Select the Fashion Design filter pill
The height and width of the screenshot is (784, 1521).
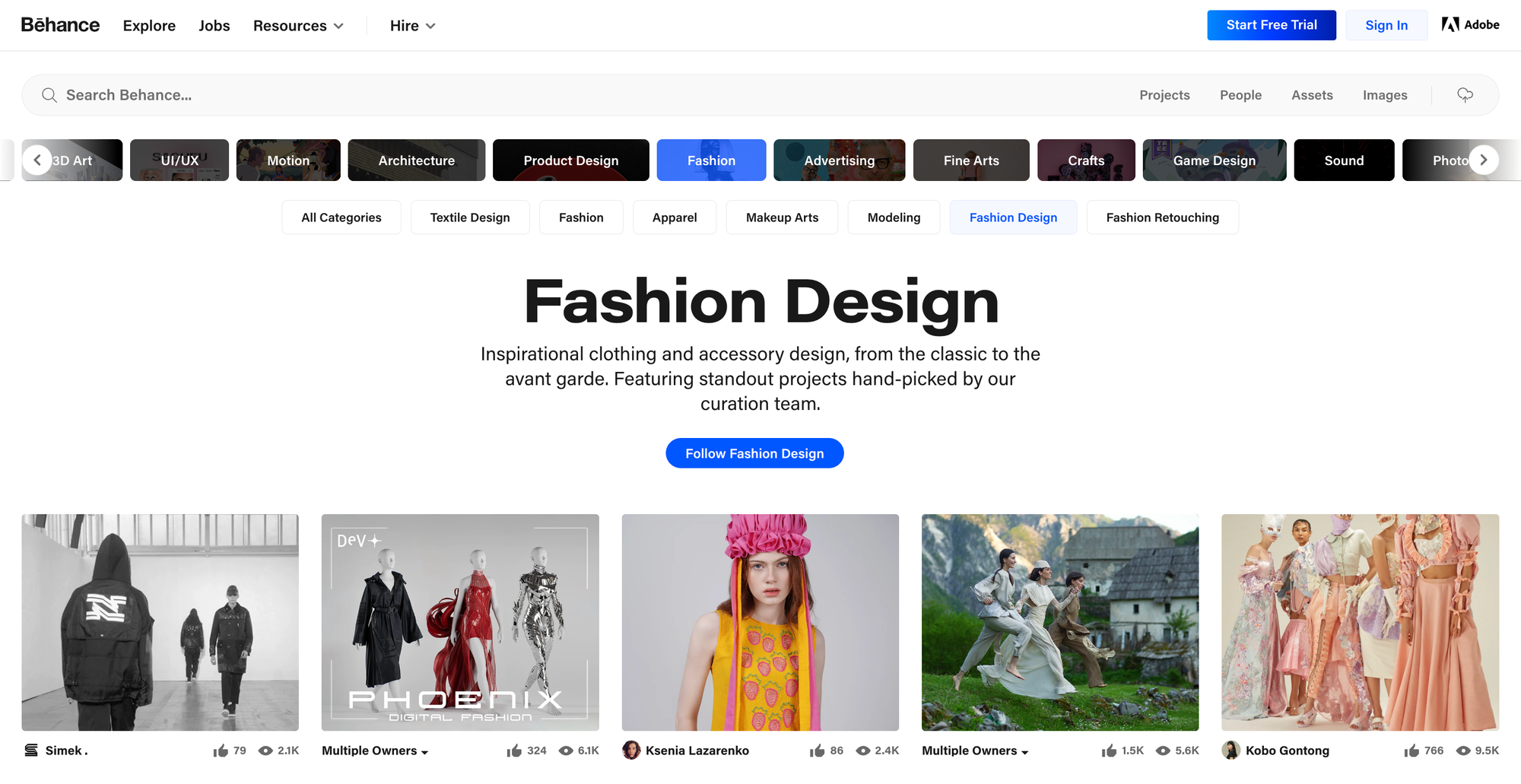tap(1013, 217)
